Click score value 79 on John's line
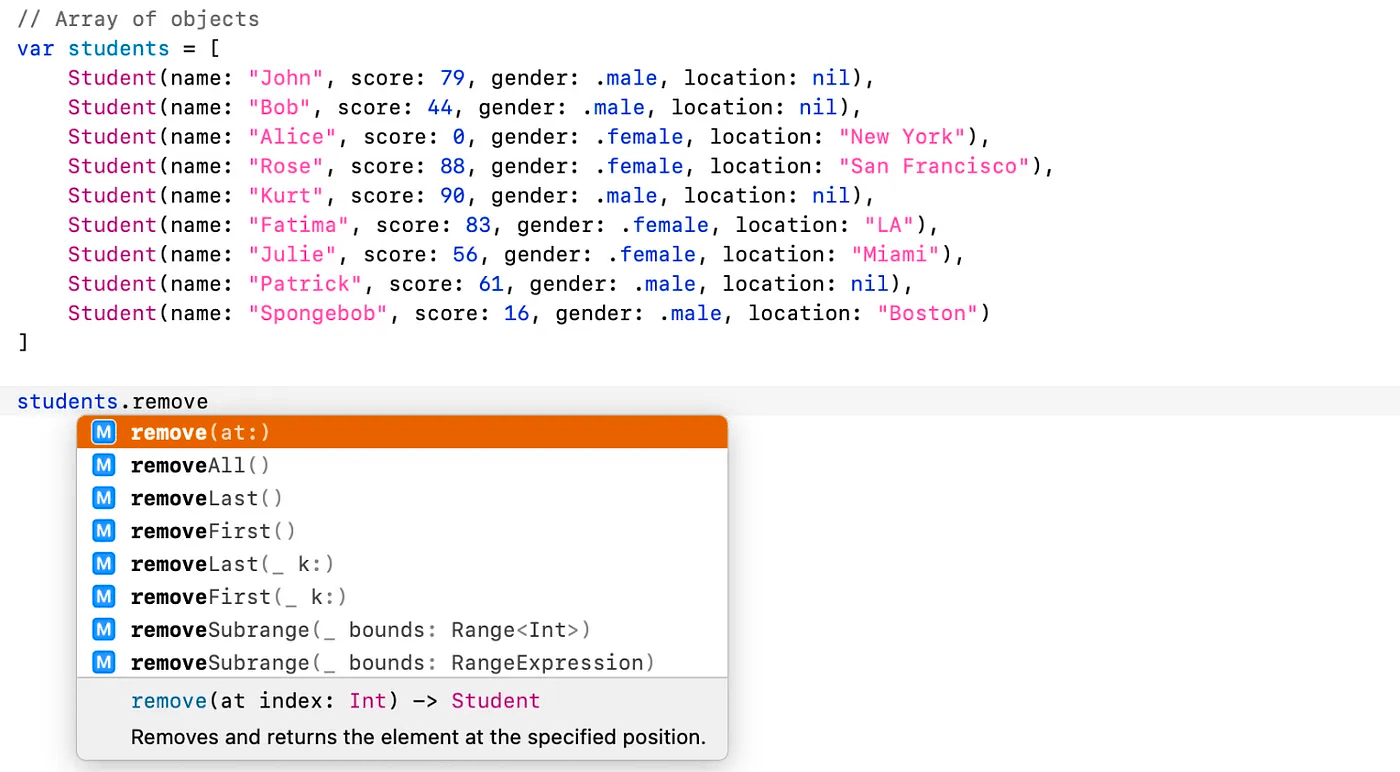 coord(453,78)
